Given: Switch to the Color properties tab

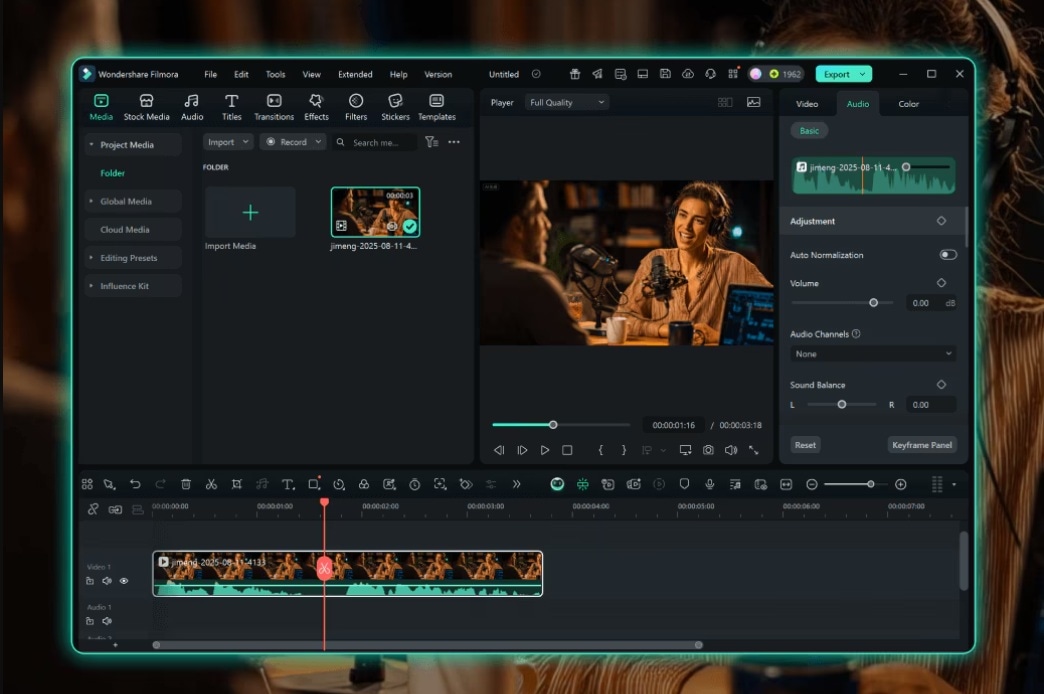Looking at the screenshot, I should [x=908, y=104].
